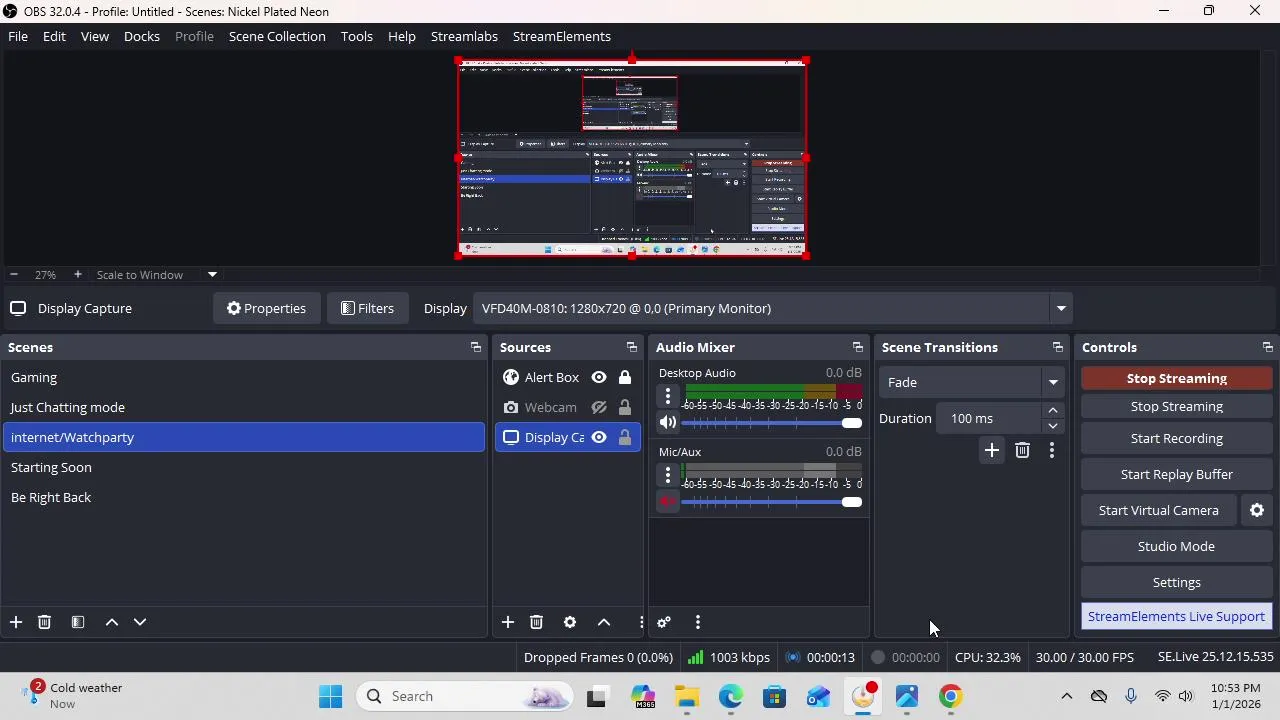Move the selected scene up

112,622
